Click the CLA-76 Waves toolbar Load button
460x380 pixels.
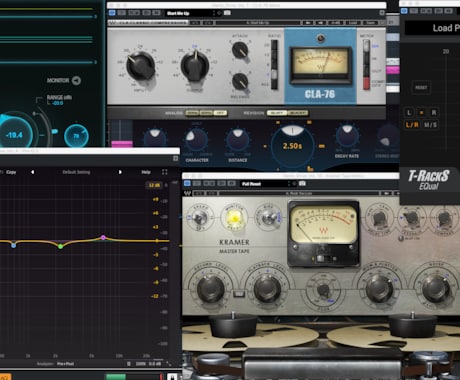coord(353,23)
